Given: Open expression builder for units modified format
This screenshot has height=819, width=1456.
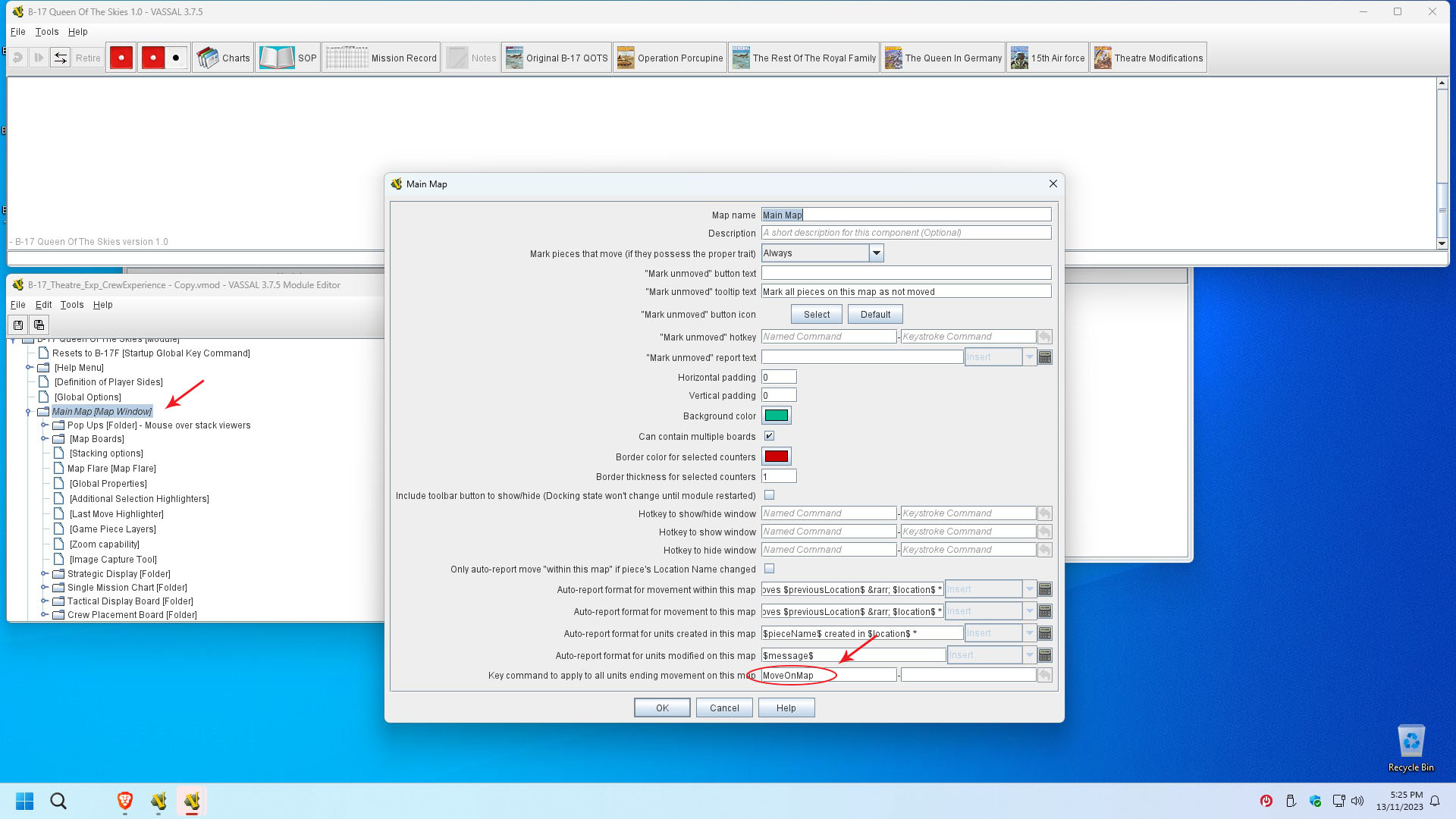Looking at the screenshot, I should pos(1045,655).
